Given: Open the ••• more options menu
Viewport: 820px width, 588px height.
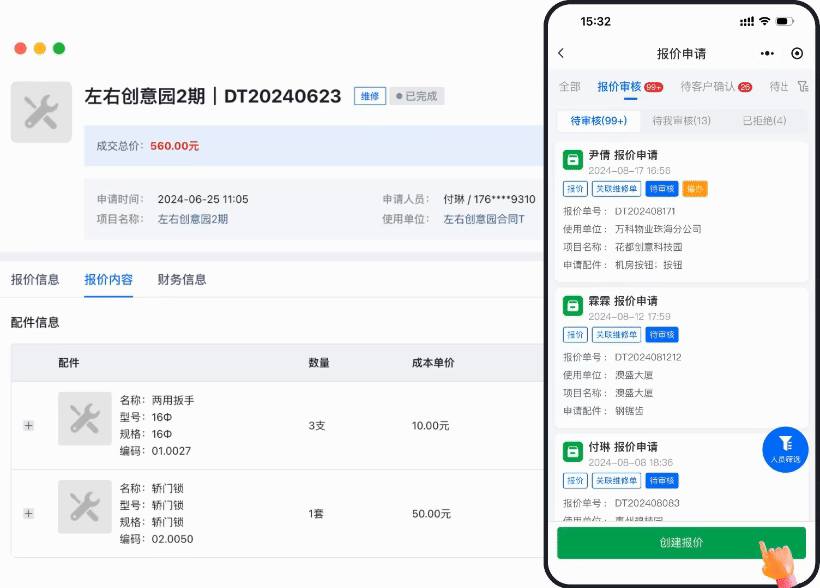Looking at the screenshot, I should pos(767,53).
